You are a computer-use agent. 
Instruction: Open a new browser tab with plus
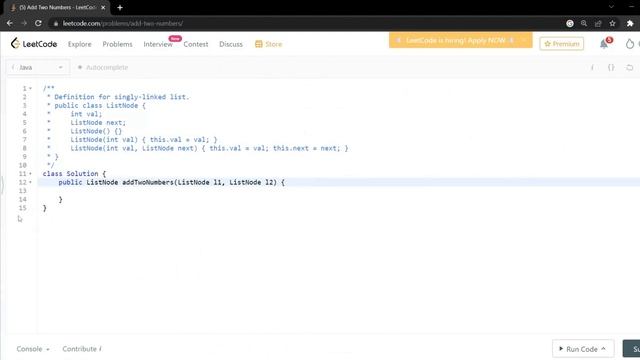click(x=120, y=7)
